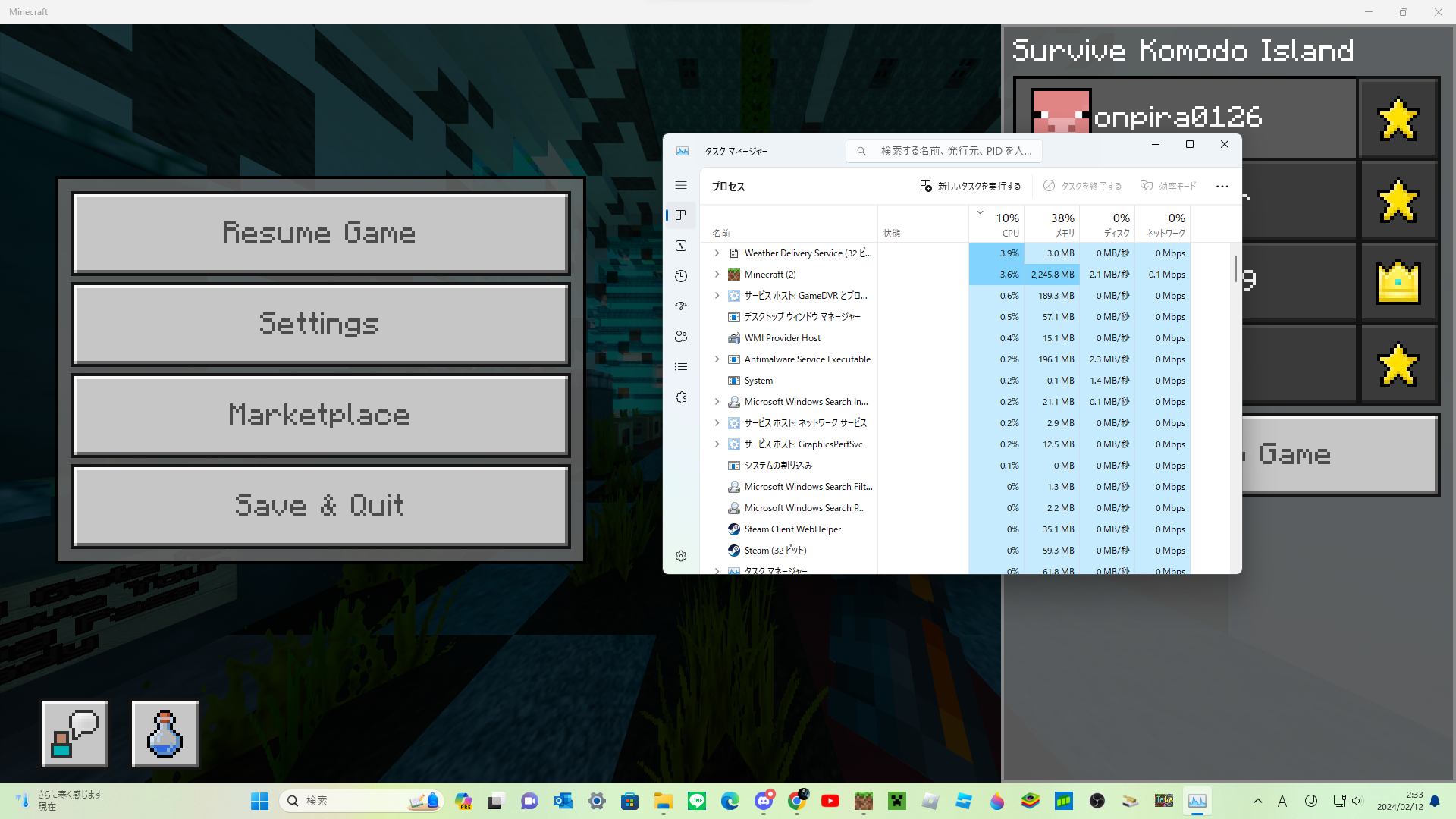Viewport: 1456px width, 819px height.
Task: Open Services puzzle sidebar icon
Action: [x=681, y=397]
